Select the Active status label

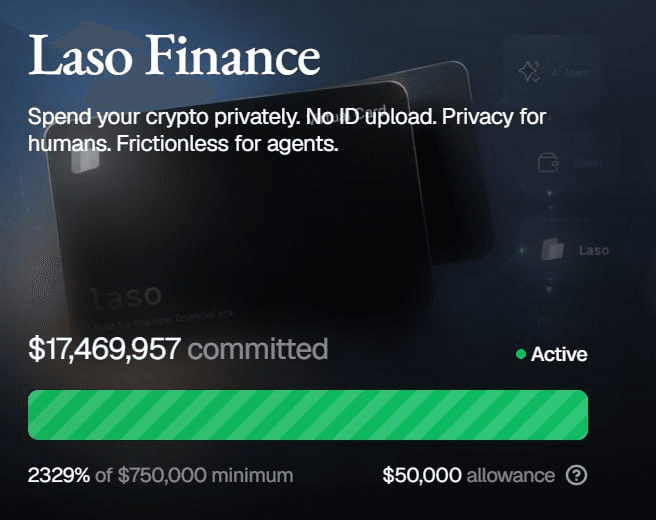pos(559,354)
